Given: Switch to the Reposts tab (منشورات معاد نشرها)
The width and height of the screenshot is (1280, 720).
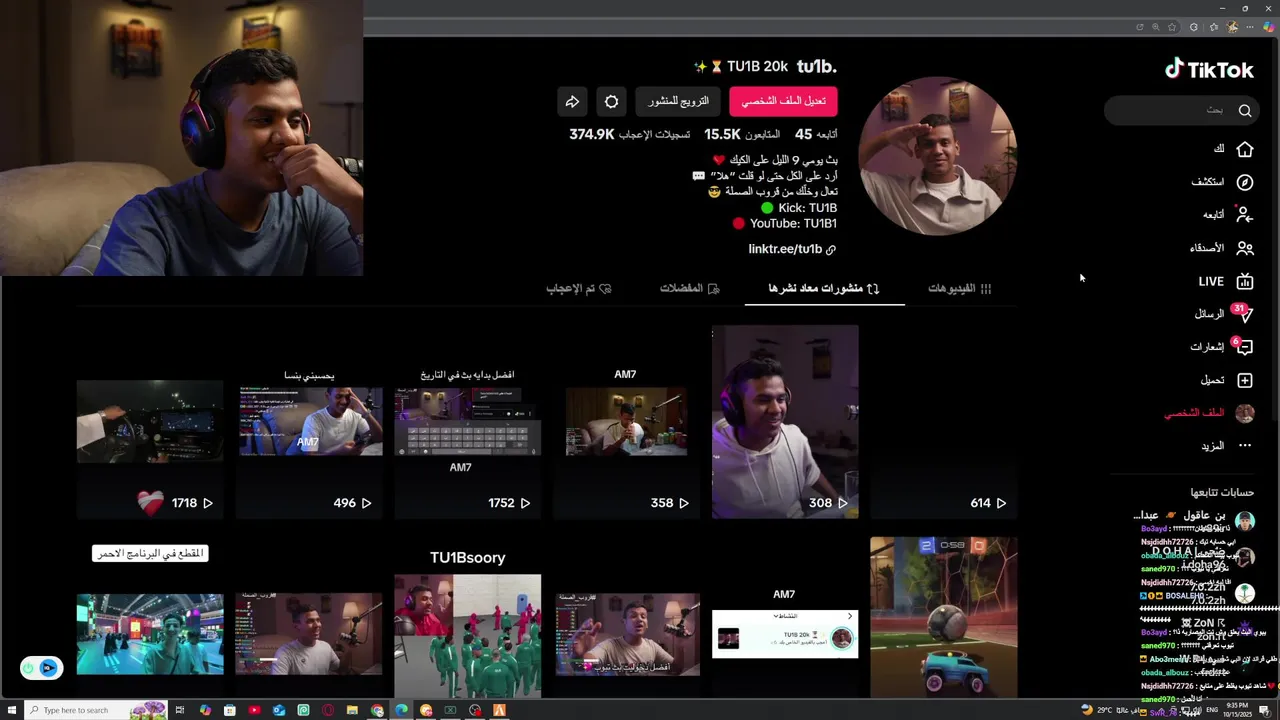Looking at the screenshot, I should tap(824, 288).
